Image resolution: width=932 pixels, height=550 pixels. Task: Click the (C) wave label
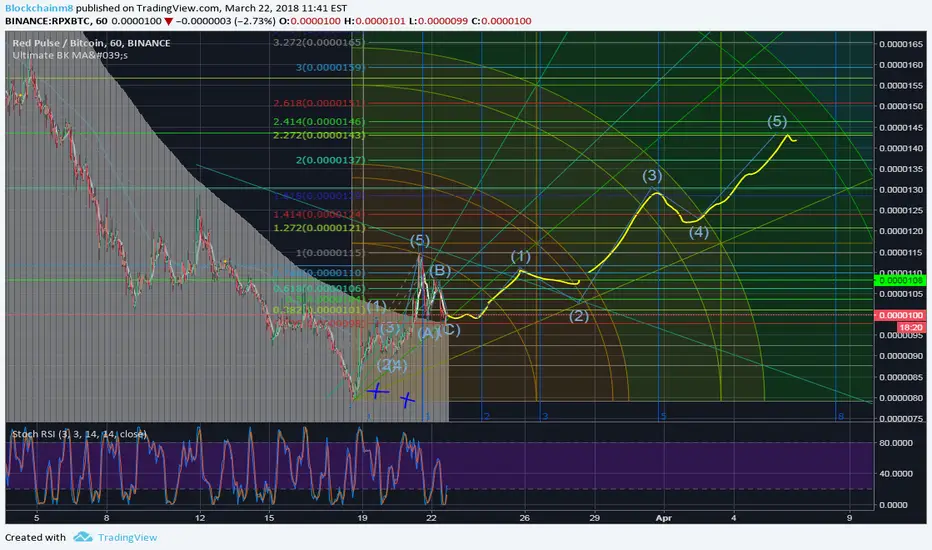coord(451,329)
